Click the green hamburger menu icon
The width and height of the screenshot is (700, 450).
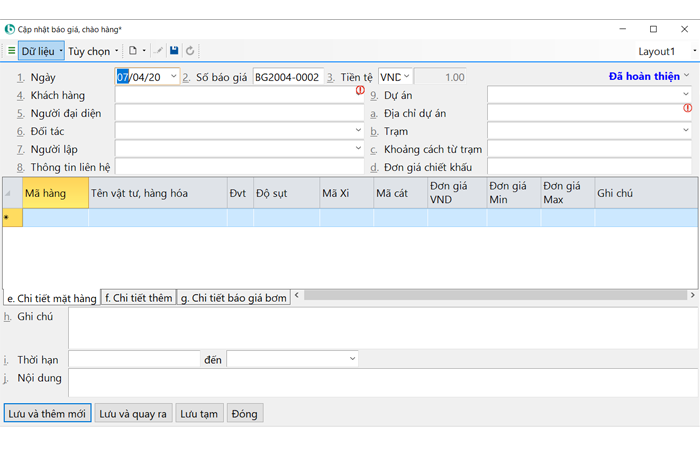[11, 51]
